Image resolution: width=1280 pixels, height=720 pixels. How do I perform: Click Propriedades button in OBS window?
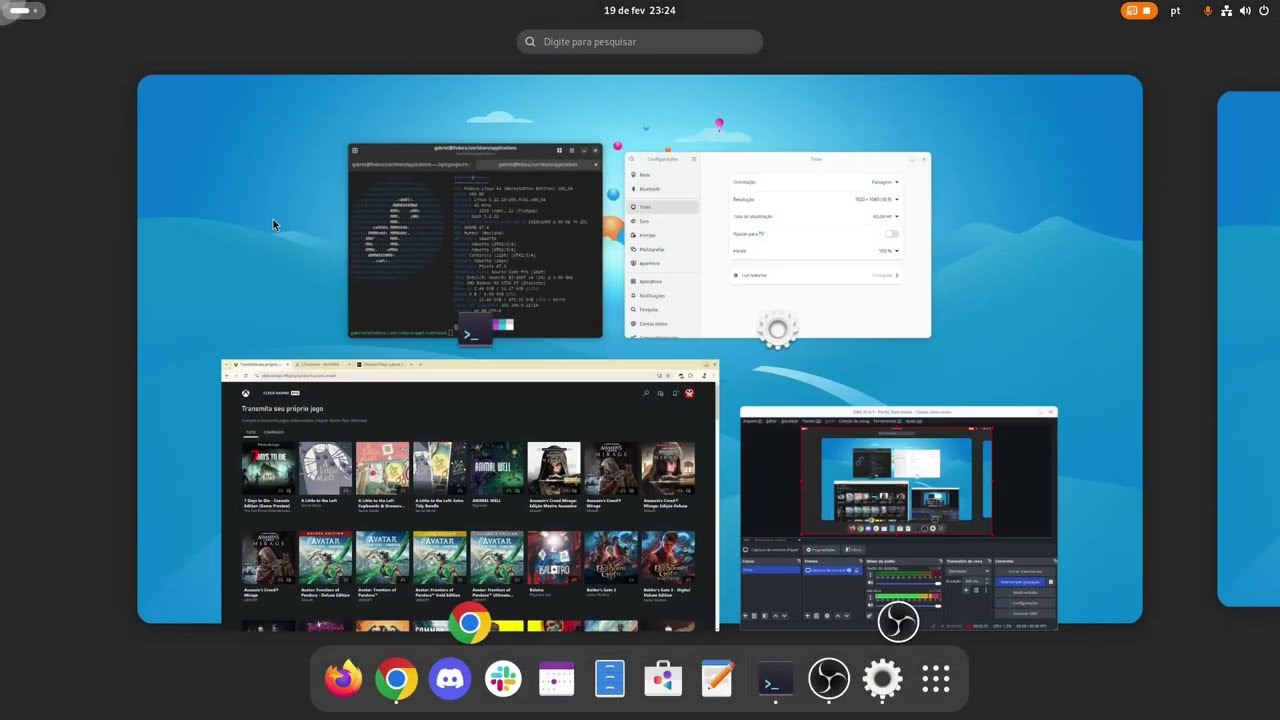pos(821,549)
